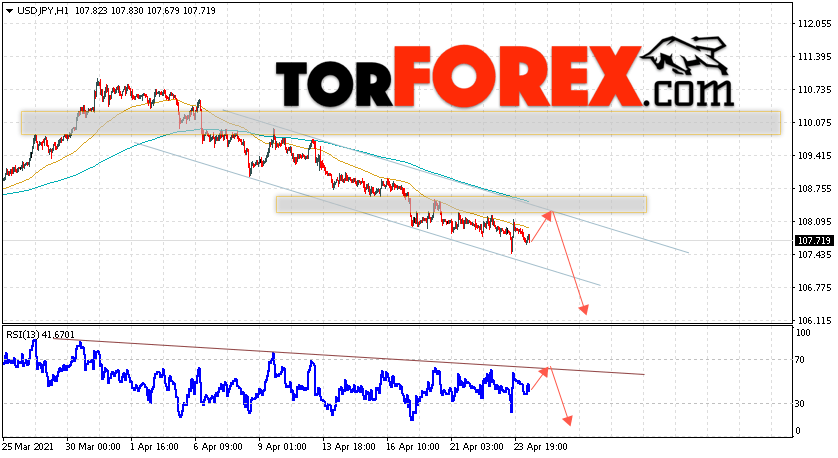
Task: Click the 13 Apr 18:00 time label
Action: pyautogui.click(x=348, y=447)
